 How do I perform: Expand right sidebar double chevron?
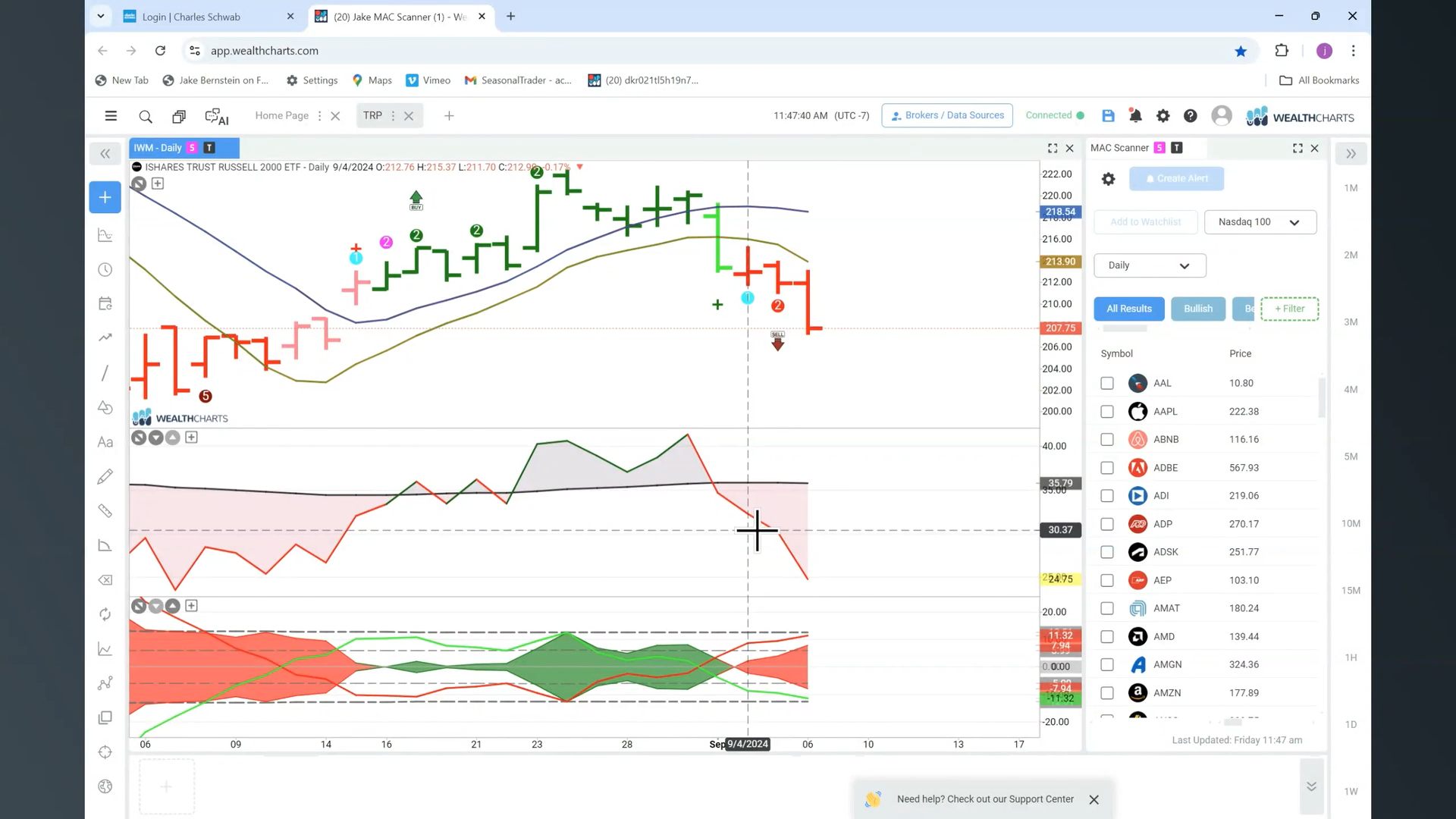[1351, 154]
